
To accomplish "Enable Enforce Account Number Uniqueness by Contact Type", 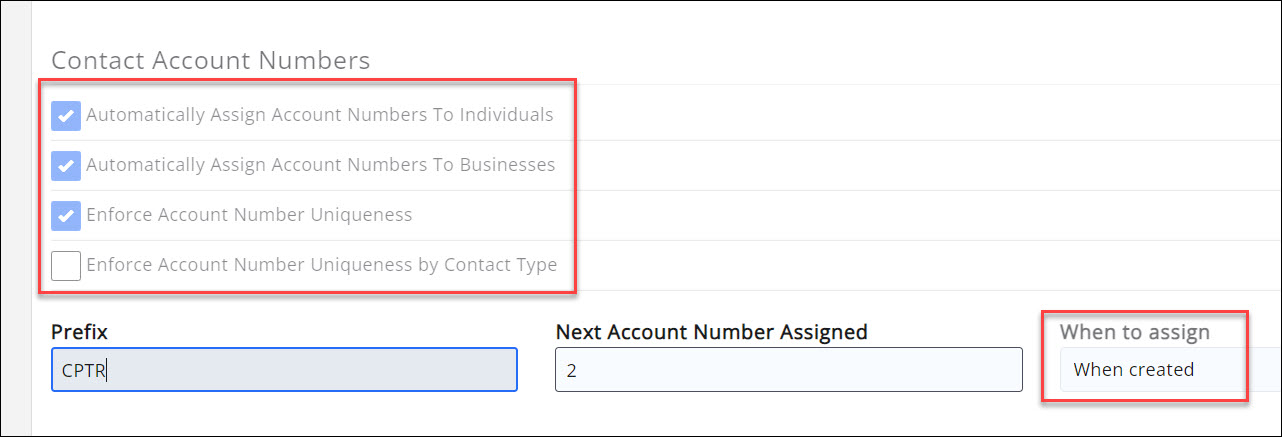I will pyautogui.click(x=66, y=265).
